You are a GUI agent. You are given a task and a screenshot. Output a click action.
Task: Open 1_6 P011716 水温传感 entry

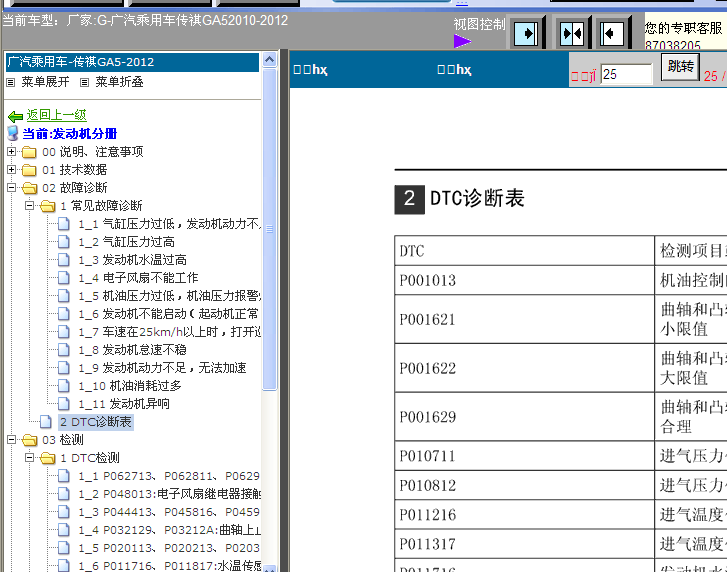tap(170, 566)
